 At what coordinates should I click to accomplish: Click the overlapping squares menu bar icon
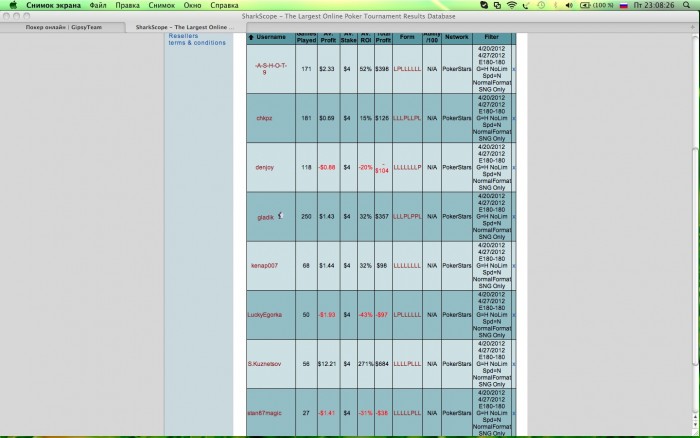pyautogui.click(x=497, y=5)
